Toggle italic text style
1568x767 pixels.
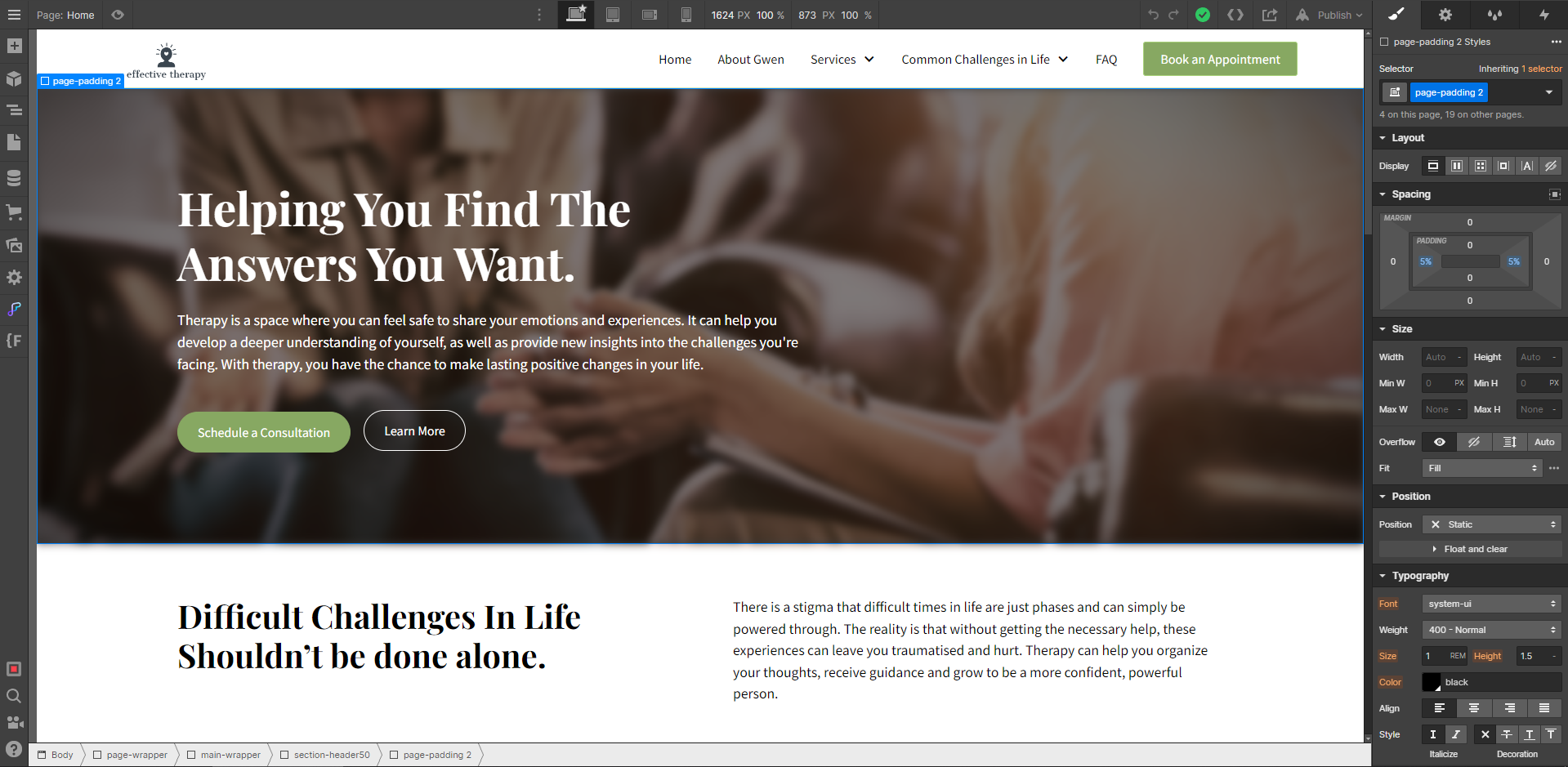pos(1455,734)
